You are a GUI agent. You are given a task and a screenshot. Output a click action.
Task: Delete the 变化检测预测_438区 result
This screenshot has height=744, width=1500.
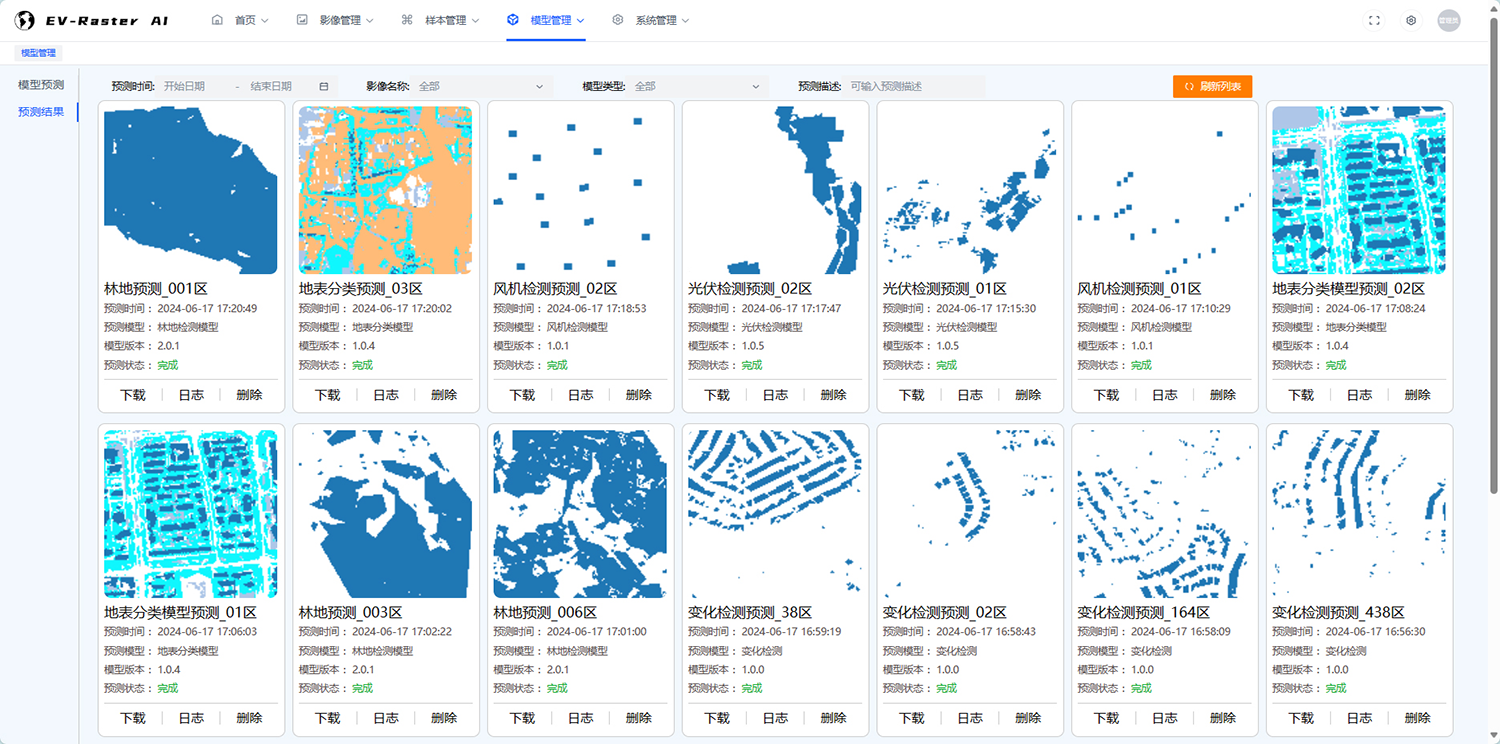1417,718
